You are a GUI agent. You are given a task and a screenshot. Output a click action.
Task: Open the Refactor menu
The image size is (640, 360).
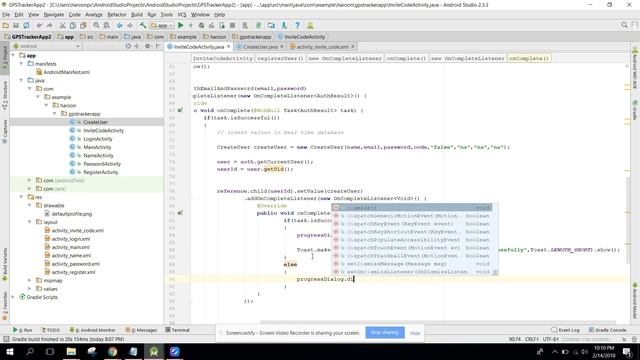point(117,15)
